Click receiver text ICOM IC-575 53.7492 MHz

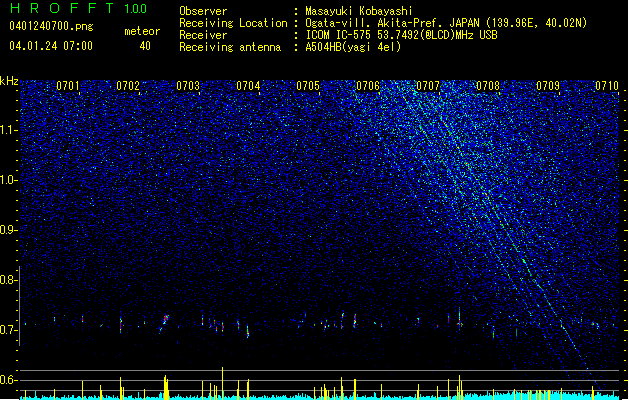click(x=401, y=35)
